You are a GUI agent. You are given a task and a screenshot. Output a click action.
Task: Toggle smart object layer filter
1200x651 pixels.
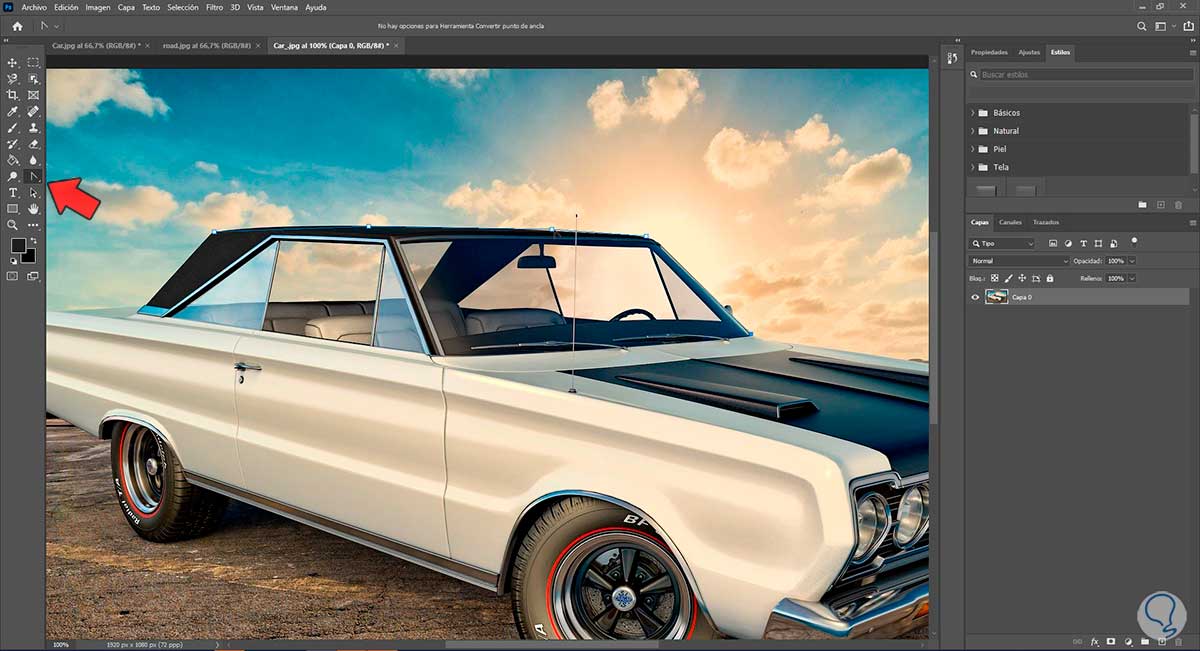(1114, 243)
